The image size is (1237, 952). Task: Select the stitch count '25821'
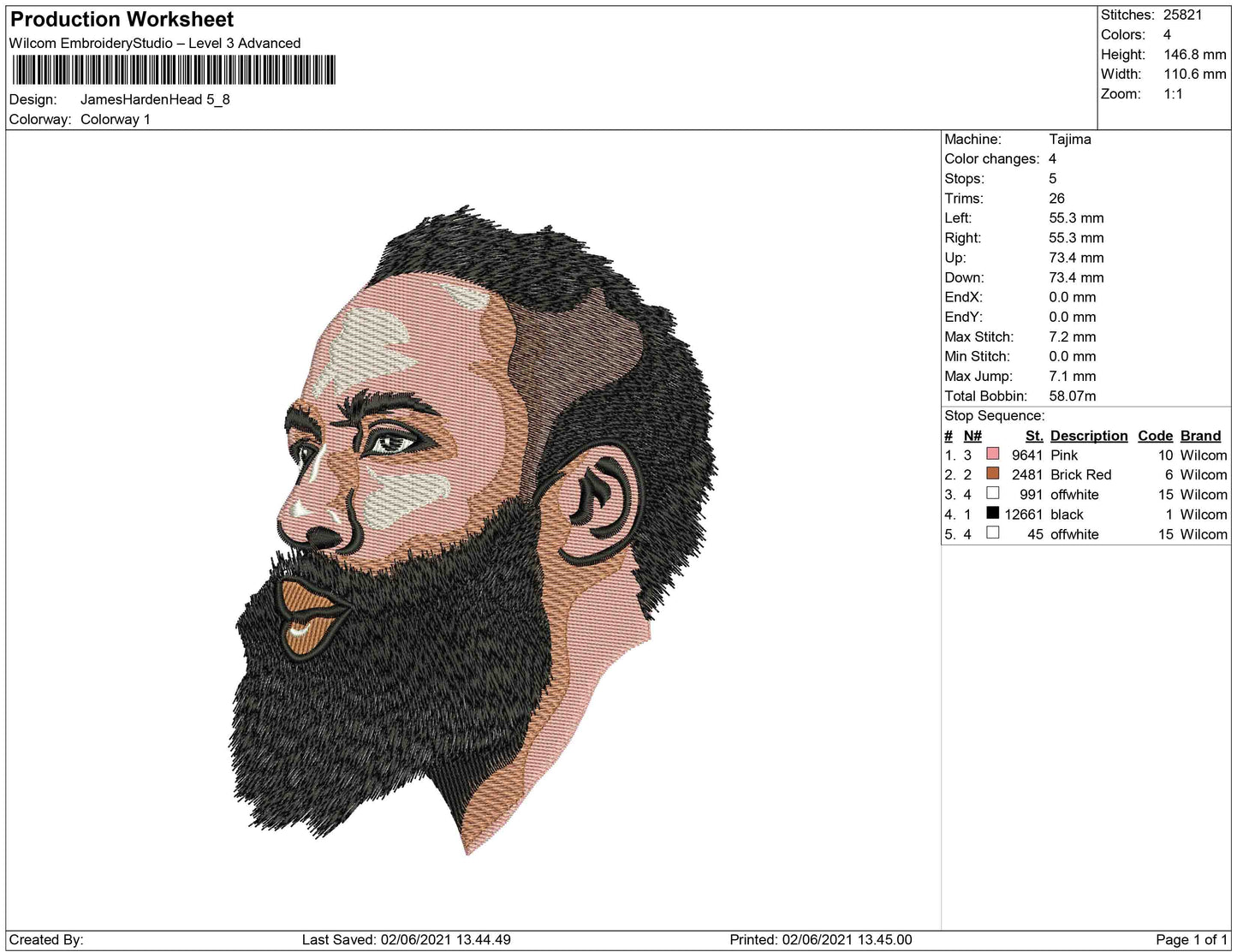[x=1183, y=15]
